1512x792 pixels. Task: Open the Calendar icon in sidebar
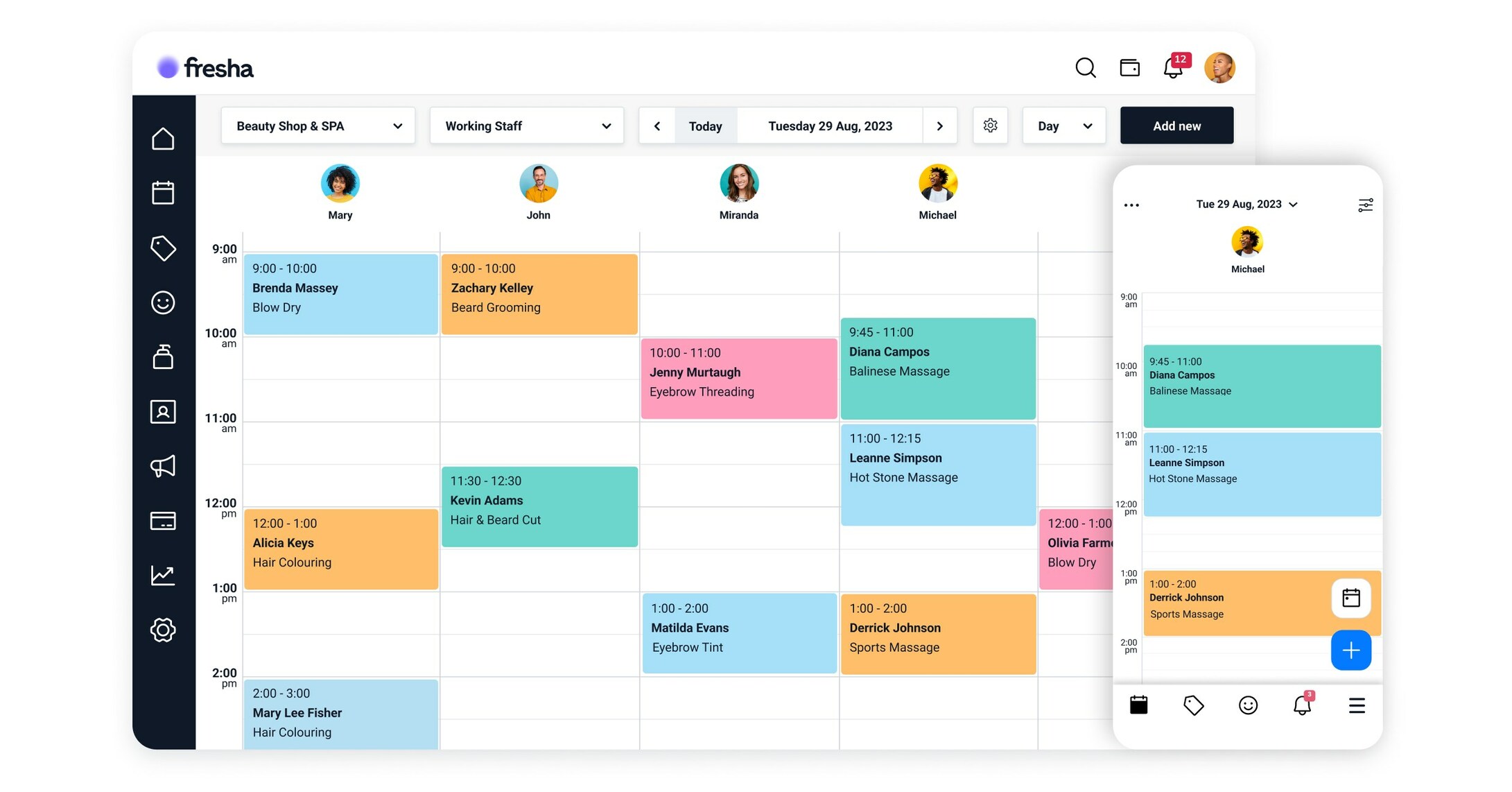(x=162, y=193)
